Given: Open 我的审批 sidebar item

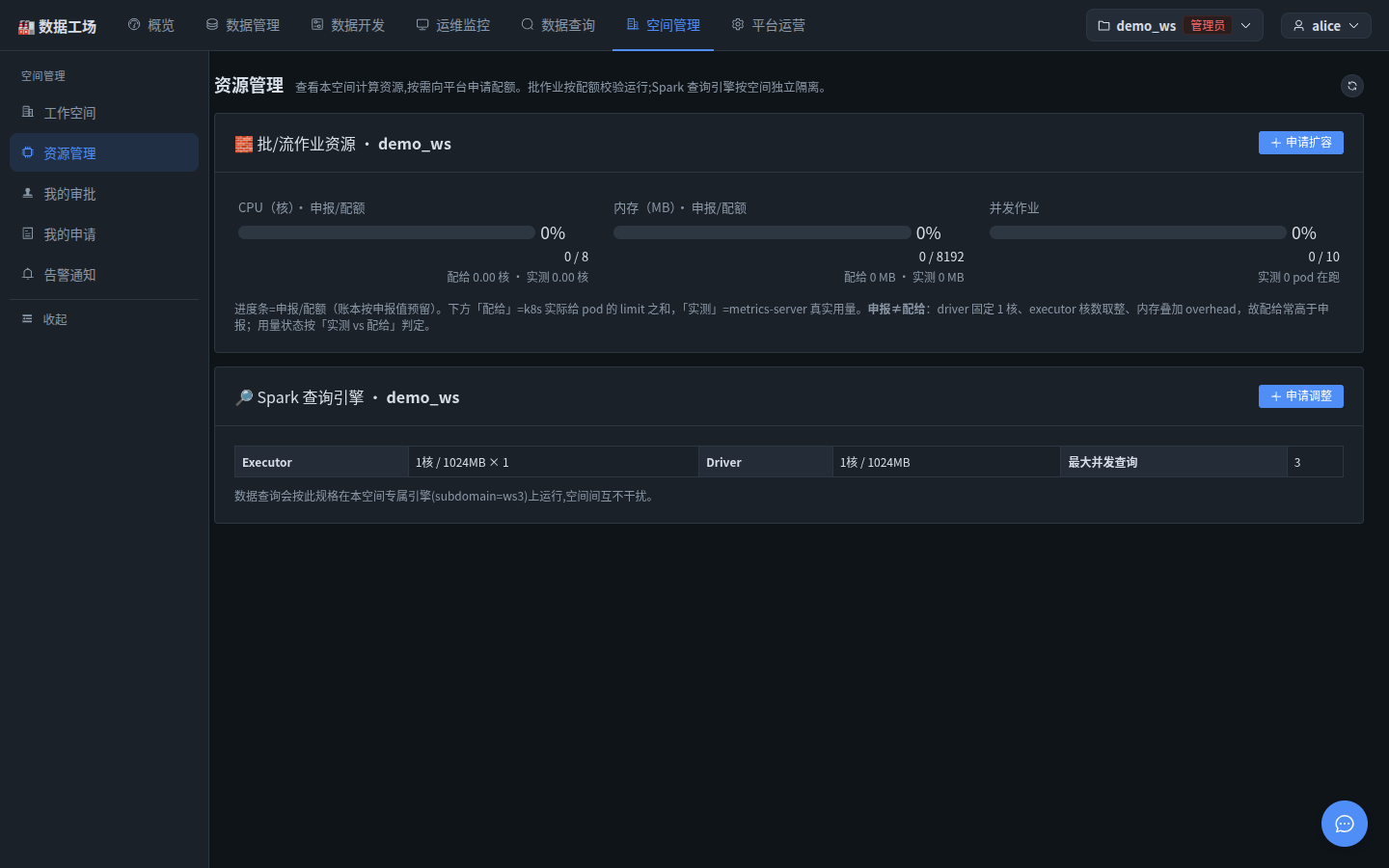Looking at the screenshot, I should click(x=104, y=194).
